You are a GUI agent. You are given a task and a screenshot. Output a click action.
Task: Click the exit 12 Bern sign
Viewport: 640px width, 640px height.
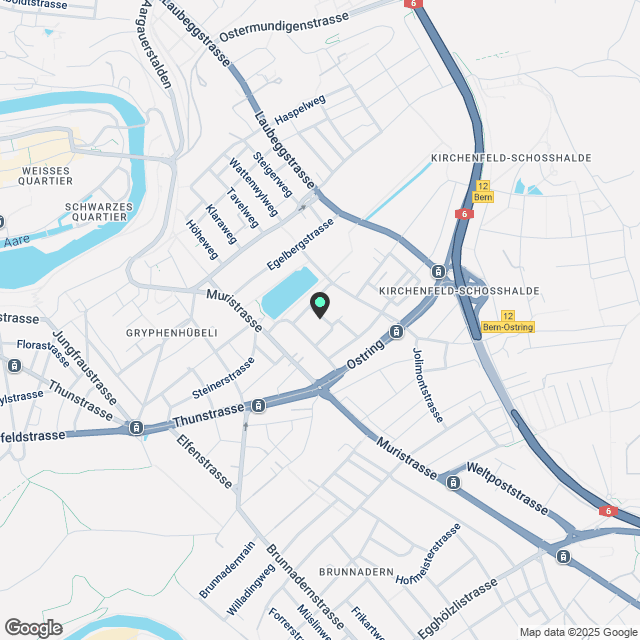click(x=483, y=192)
